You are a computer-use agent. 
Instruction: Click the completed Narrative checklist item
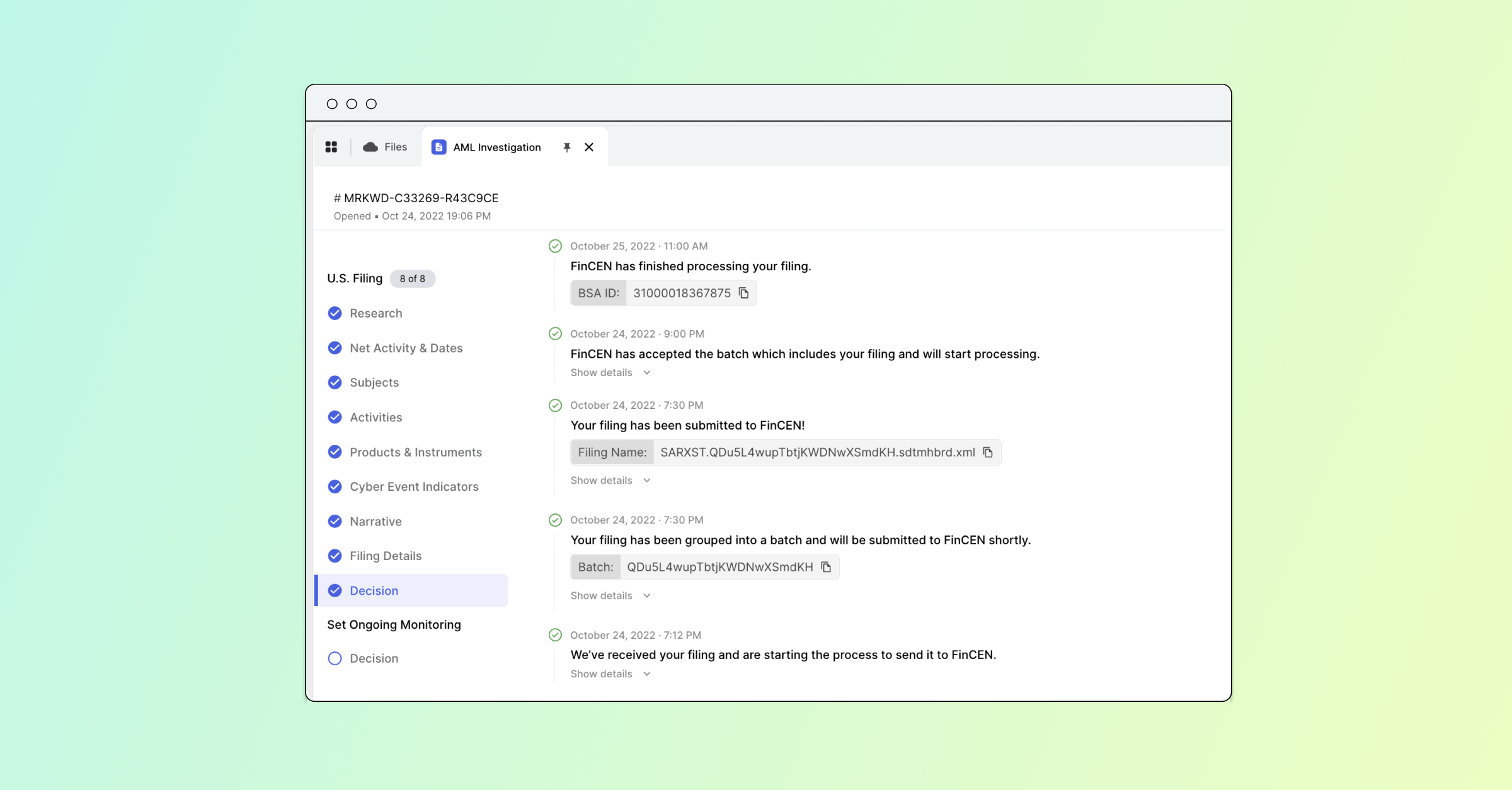click(x=375, y=520)
